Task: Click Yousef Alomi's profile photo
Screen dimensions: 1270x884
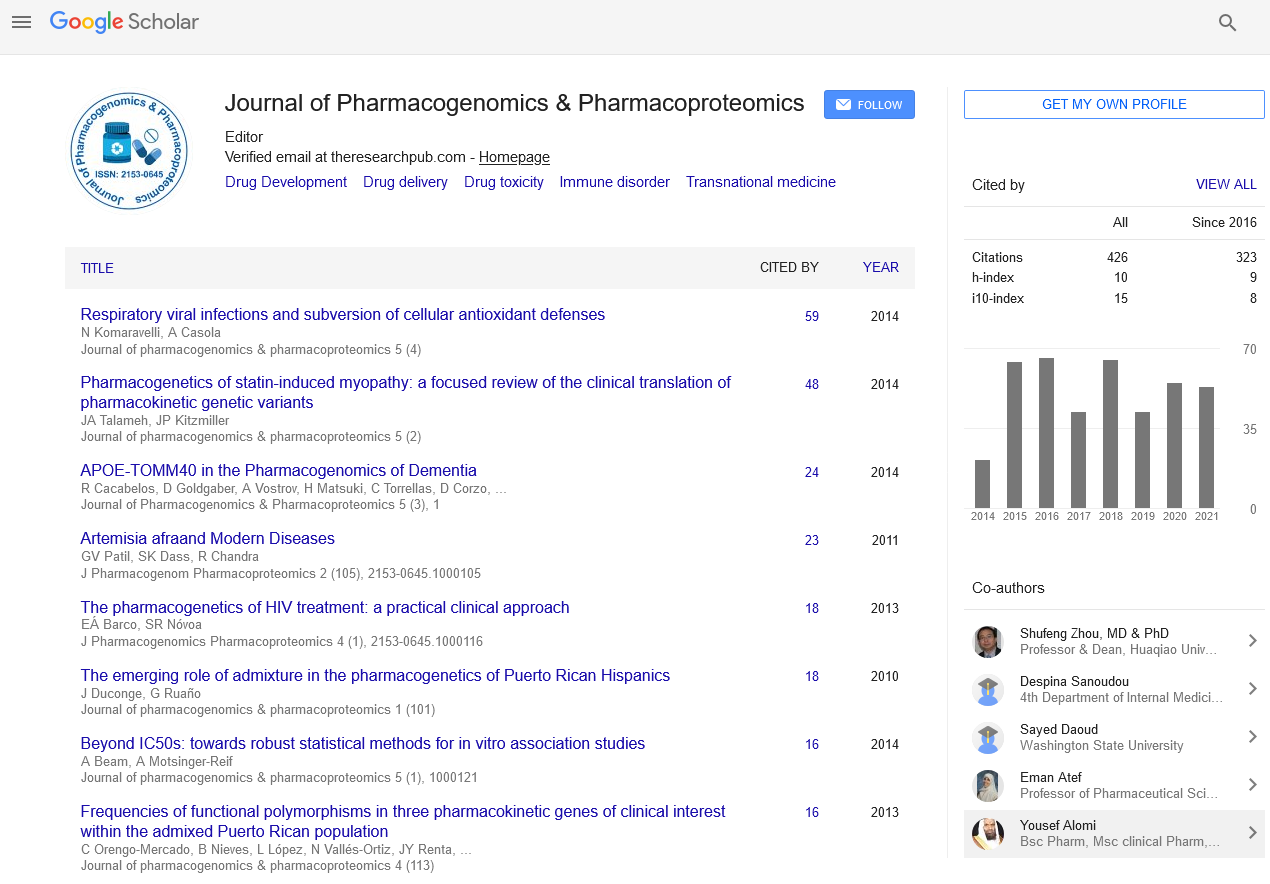Action: pos(988,833)
